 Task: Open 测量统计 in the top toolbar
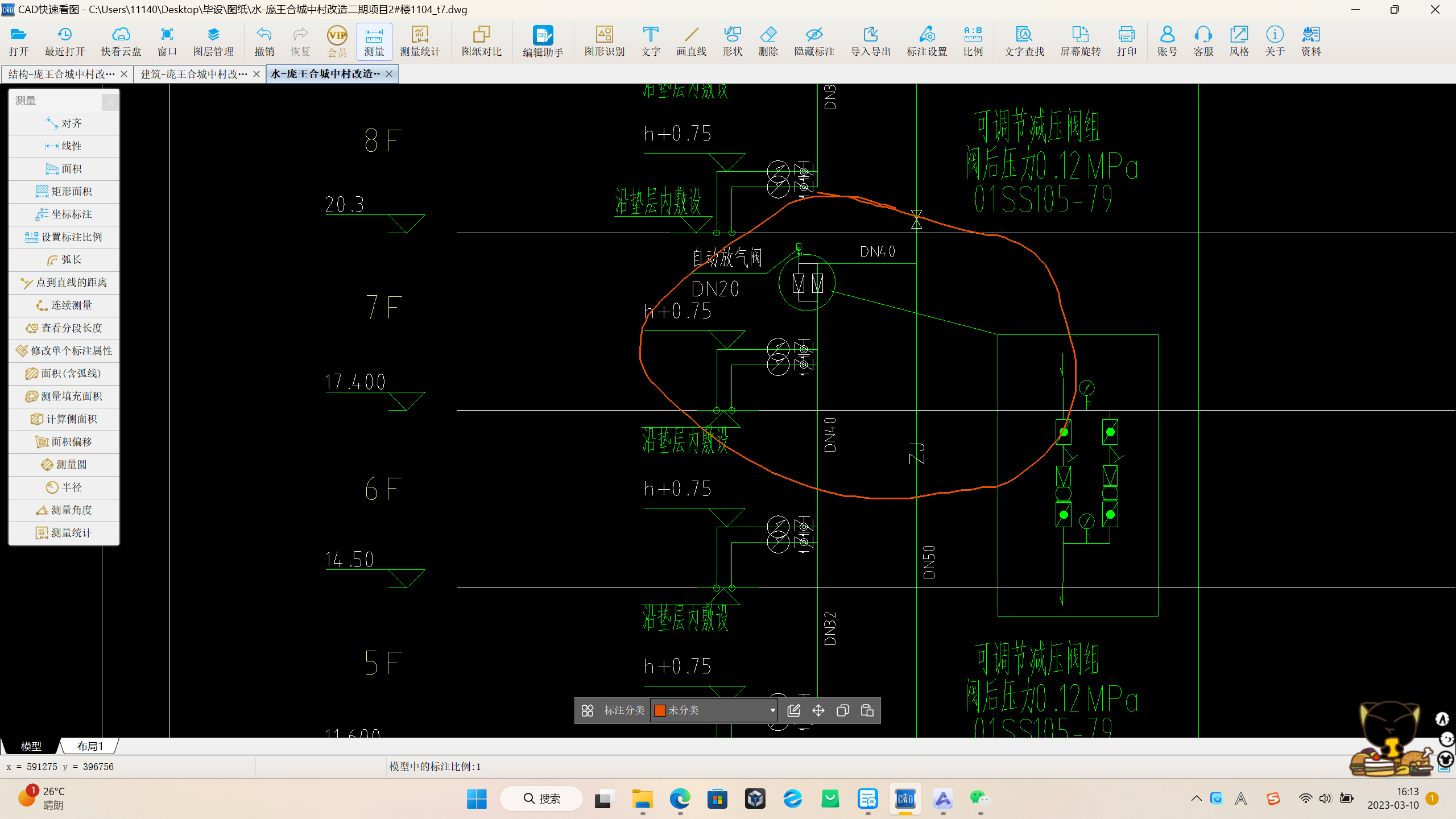coord(420,42)
